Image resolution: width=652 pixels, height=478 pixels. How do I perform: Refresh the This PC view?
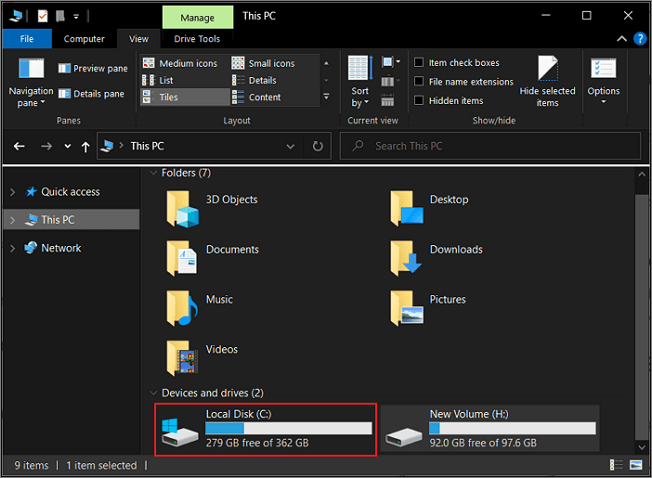pos(318,146)
